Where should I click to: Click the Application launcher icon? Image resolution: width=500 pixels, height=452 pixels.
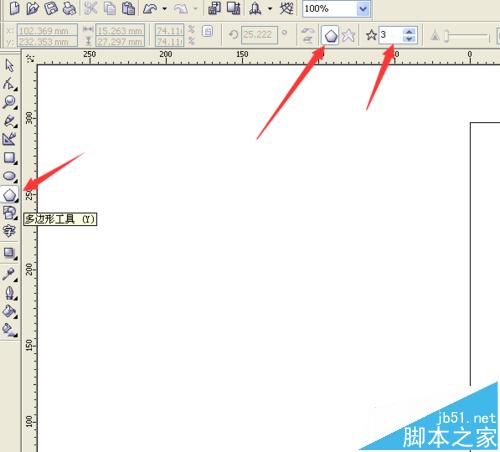click(255, 8)
